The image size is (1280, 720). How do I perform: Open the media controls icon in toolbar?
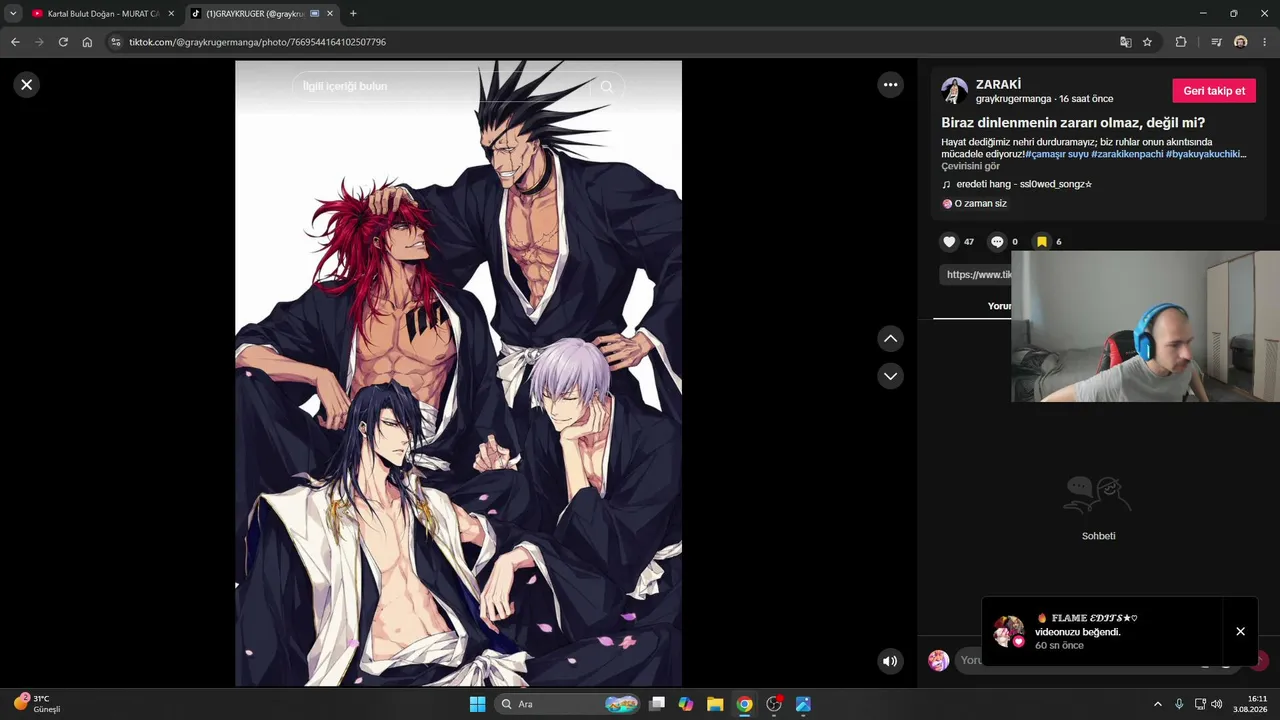coord(1216,42)
